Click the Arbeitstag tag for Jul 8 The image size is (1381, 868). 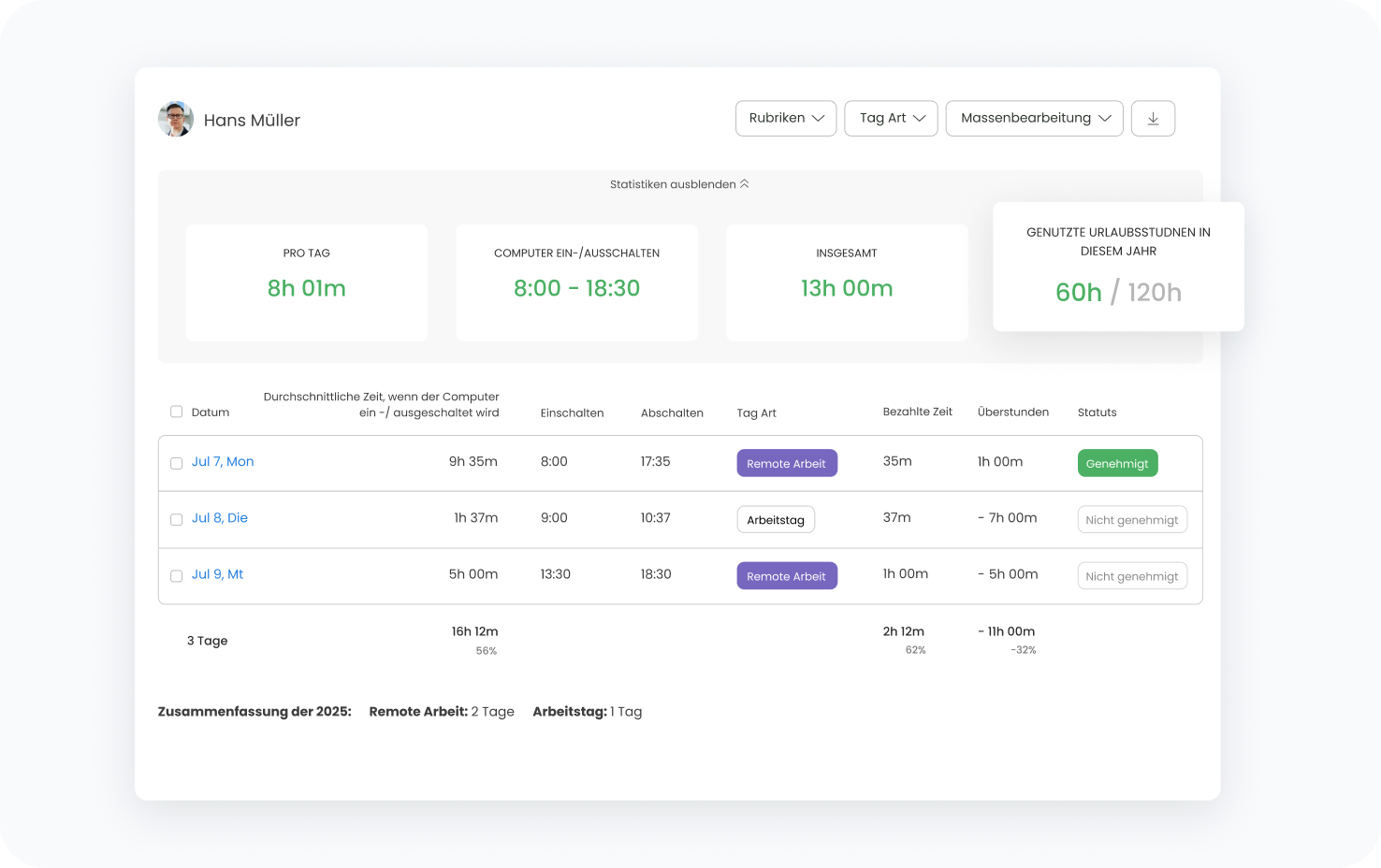776,520
